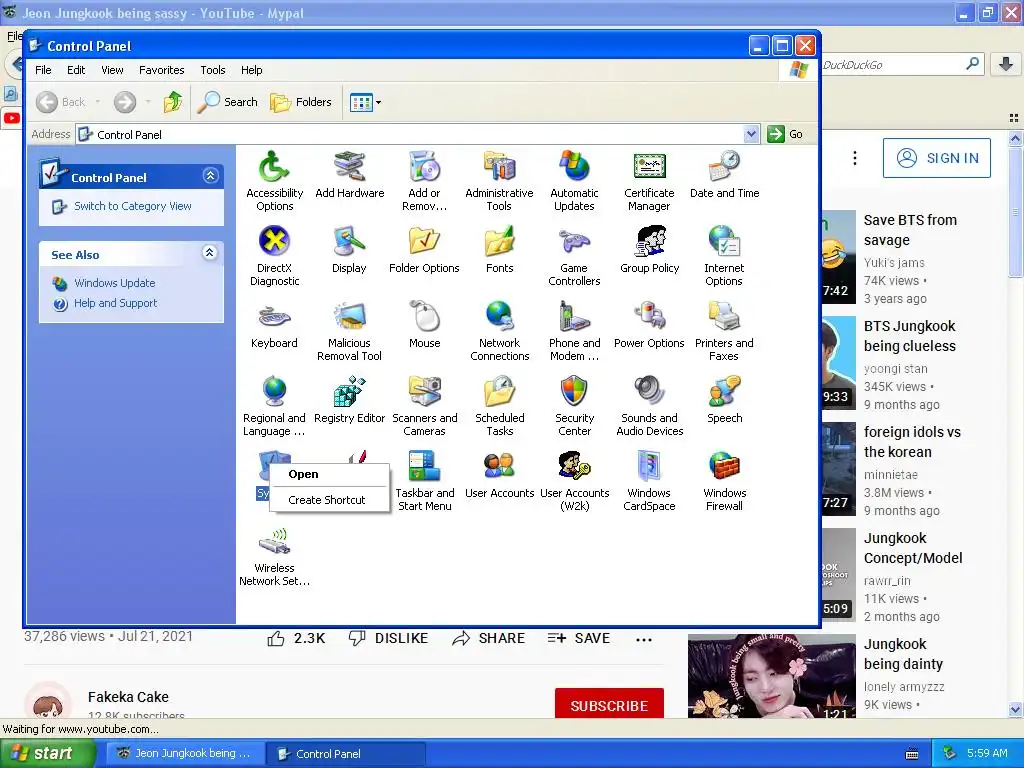This screenshot has height=768, width=1024.
Task: Choose Create Shortcut in context menu
Action: coord(329,500)
